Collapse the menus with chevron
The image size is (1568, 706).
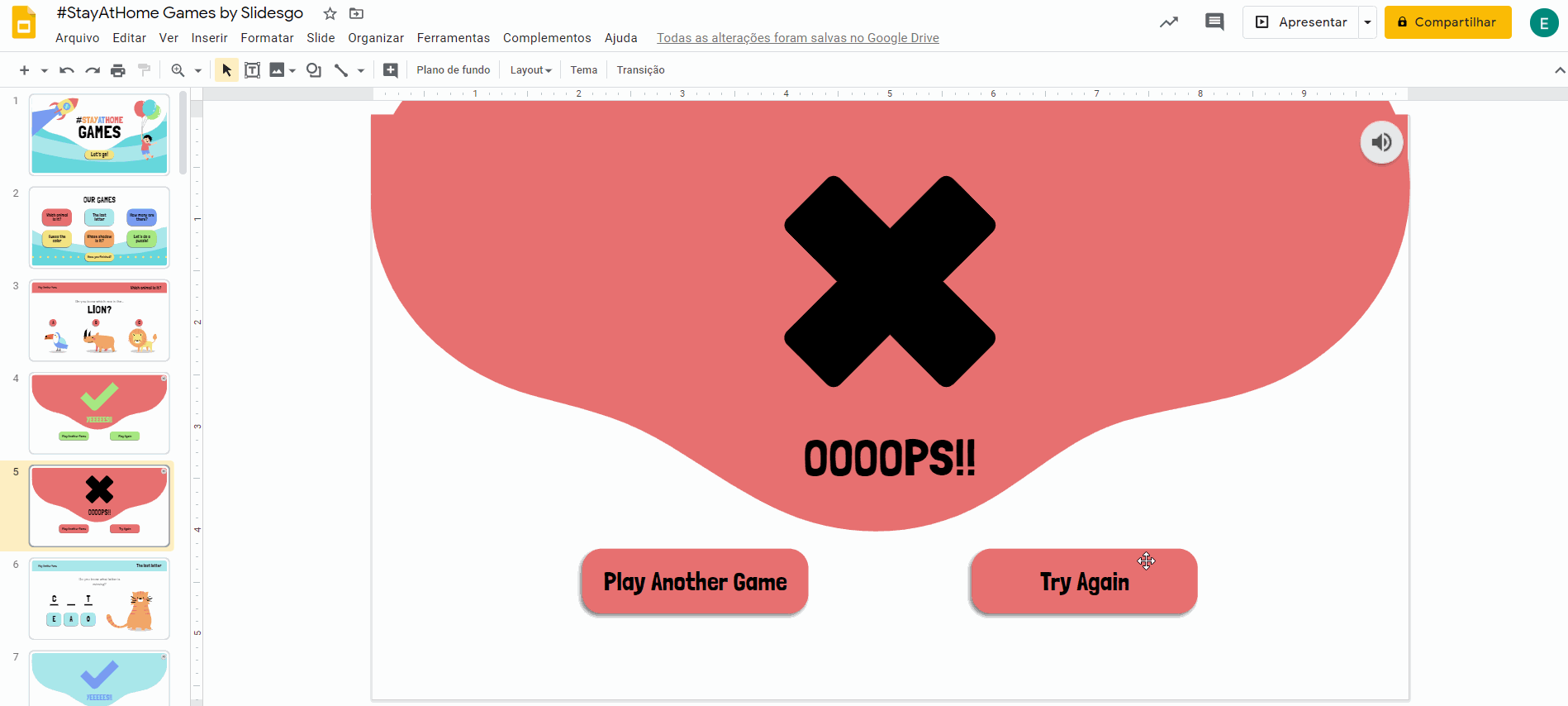pos(1559,70)
